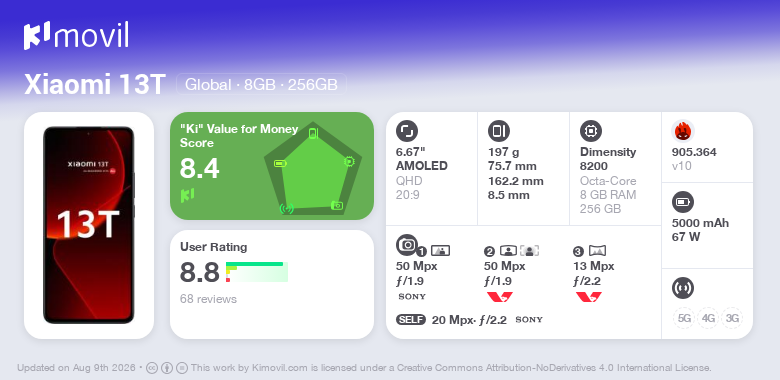Select the 4G network badge
The height and width of the screenshot is (380, 780).
[x=708, y=318]
